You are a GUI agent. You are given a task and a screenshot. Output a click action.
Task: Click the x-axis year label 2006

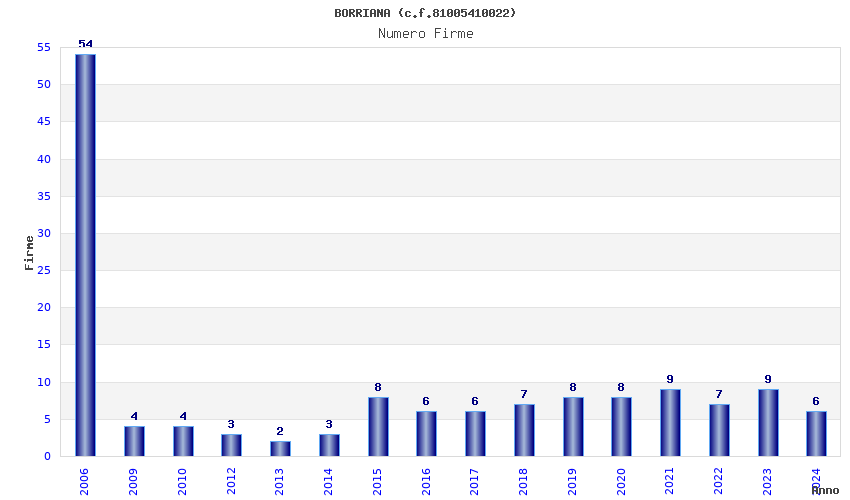click(x=84, y=482)
